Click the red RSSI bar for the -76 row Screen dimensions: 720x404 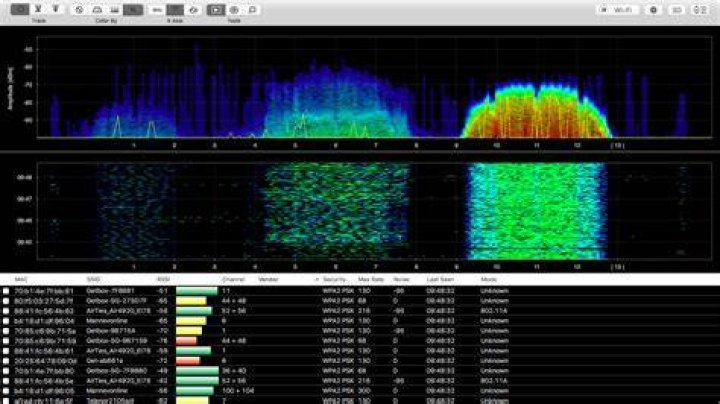(186, 341)
